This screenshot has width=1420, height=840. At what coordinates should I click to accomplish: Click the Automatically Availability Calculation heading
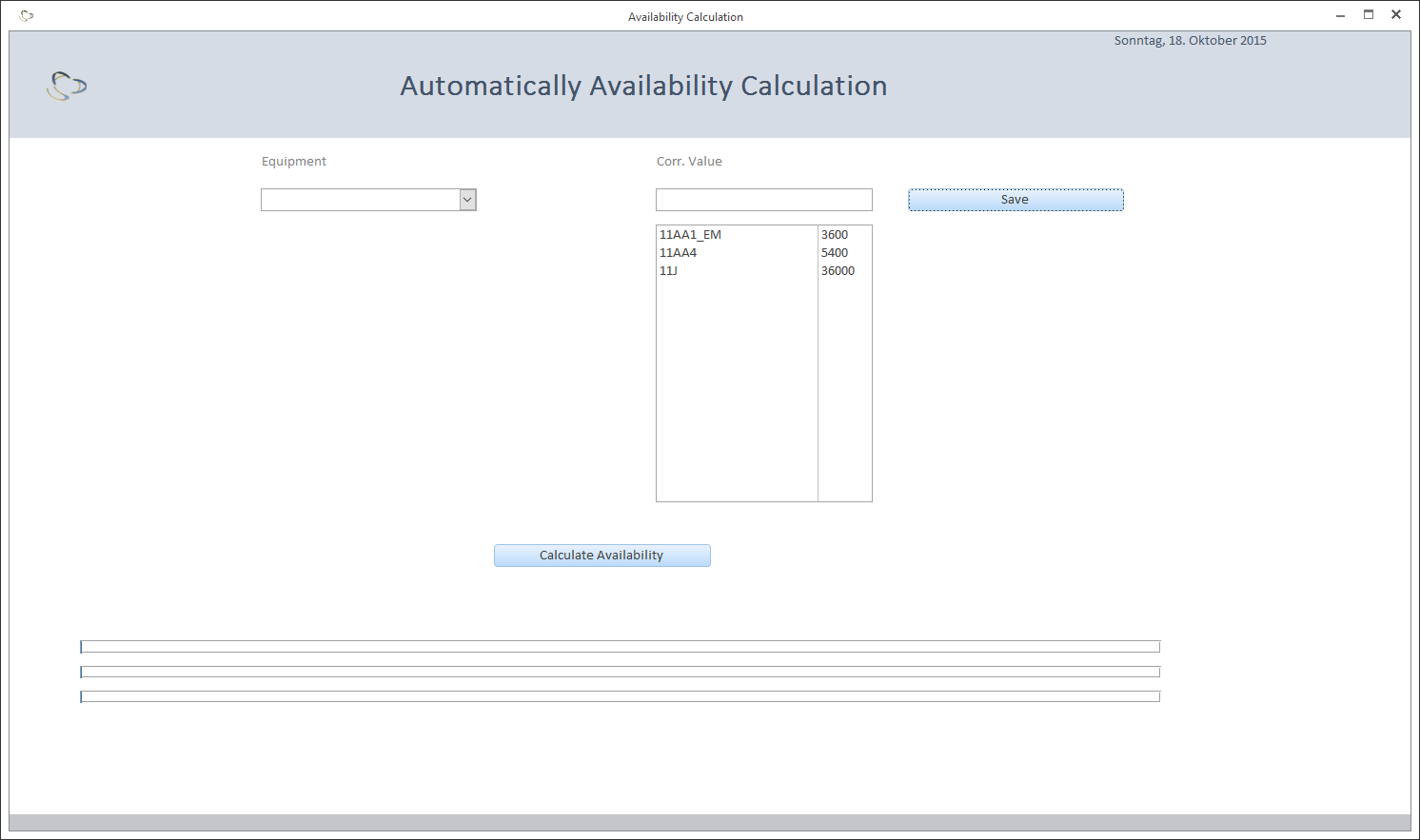click(643, 87)
